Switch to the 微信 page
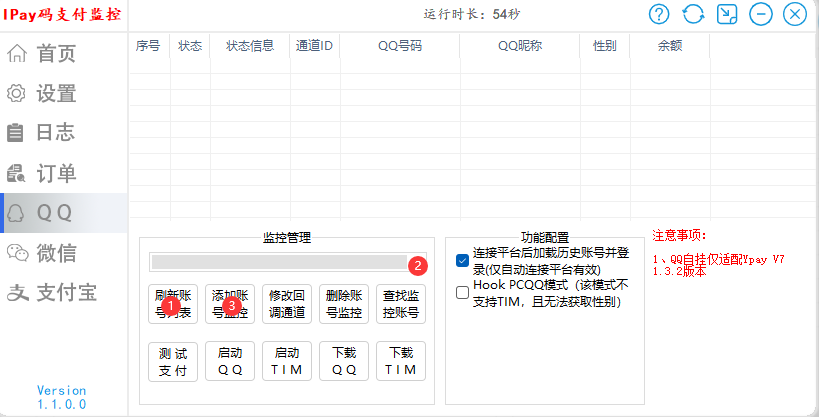 56,253
